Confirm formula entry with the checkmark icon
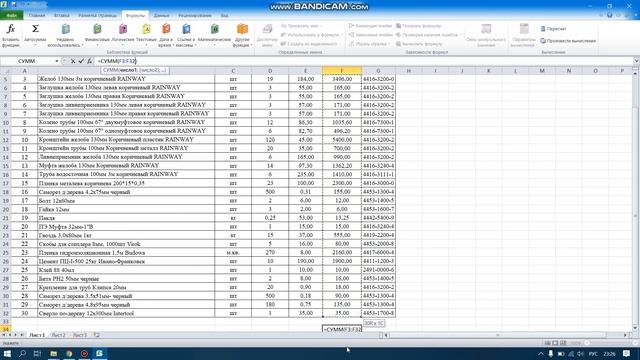Viewport: 640px width, 360px height. tap(81, 61)
